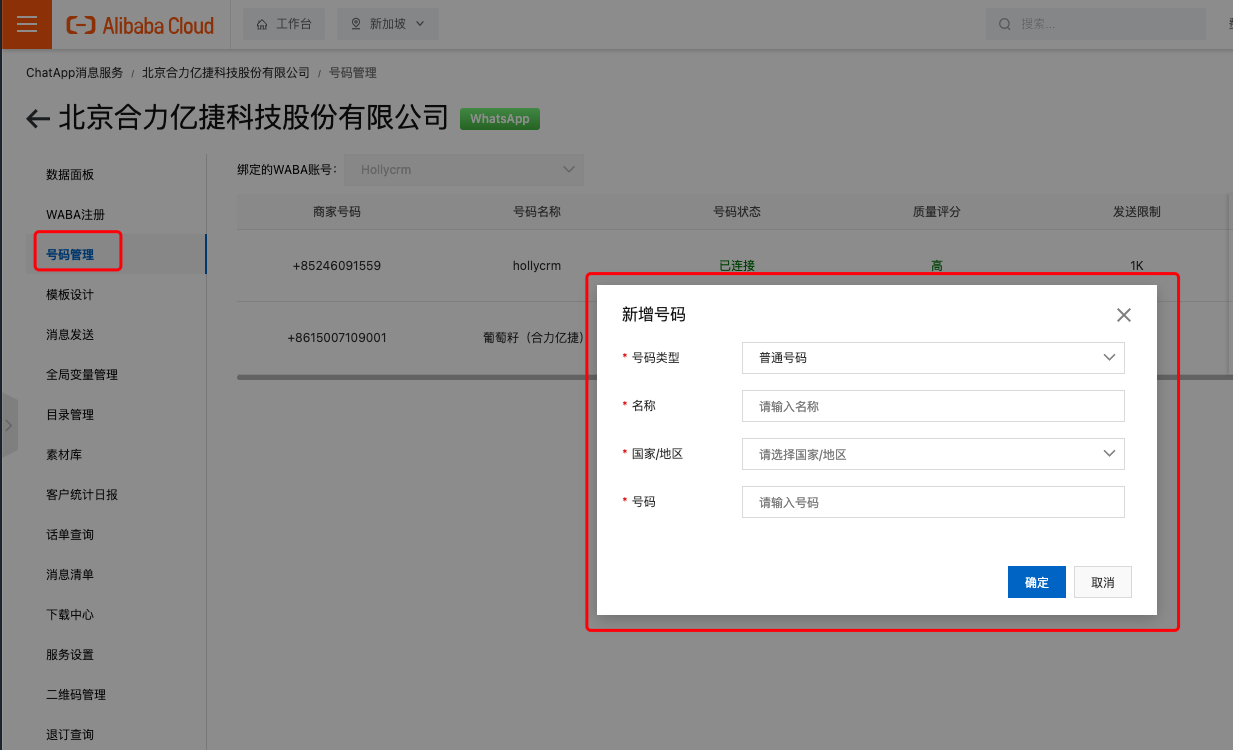Click the horizontal table scrollbar

point(415,377)
